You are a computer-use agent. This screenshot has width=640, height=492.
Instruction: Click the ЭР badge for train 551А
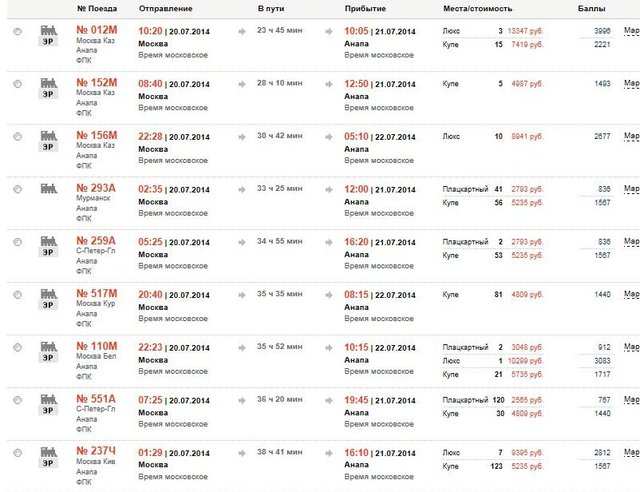point(48,410)
